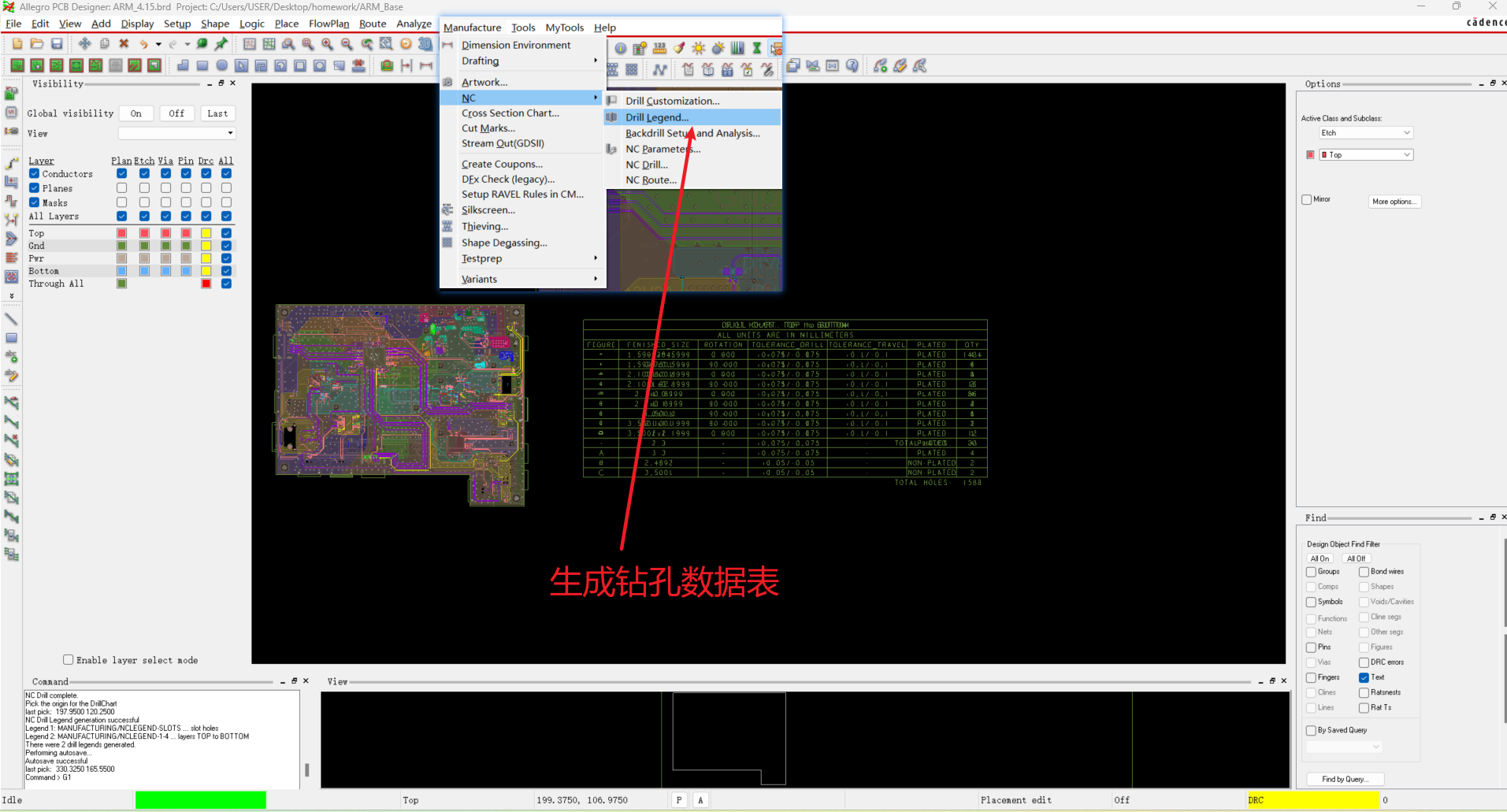Click the first green layout toolbar icon
This screenshot has width=1507, height=812.
coord(17,65)
